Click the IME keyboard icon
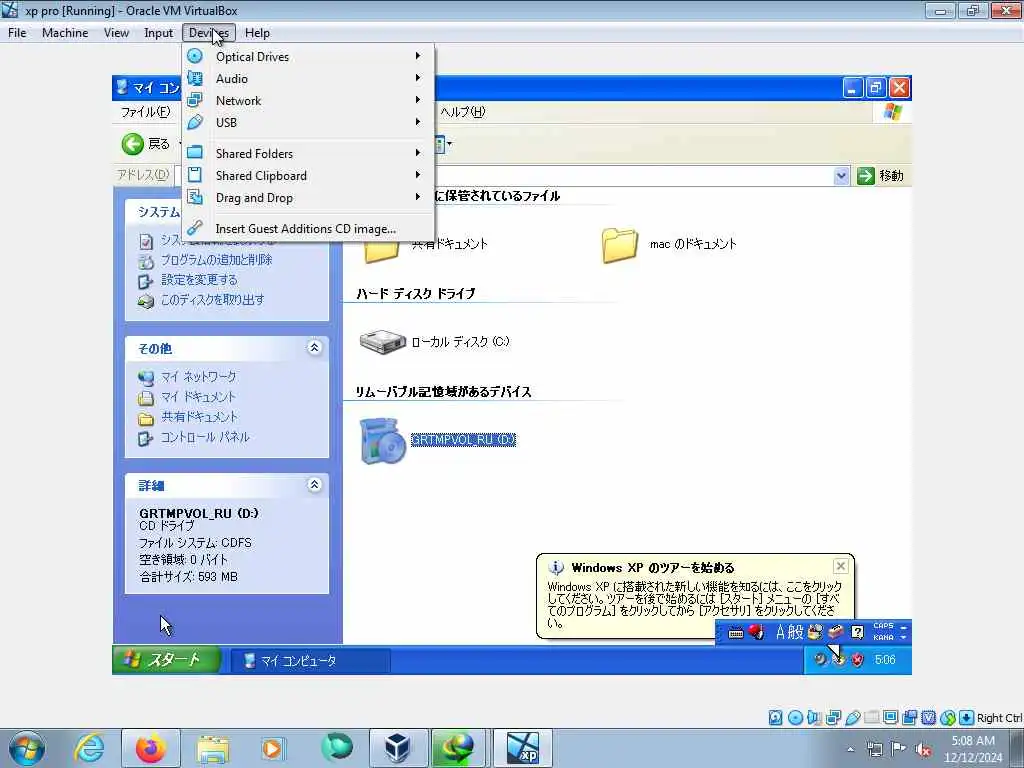This screenshot has width=1024, height=768. pos(735,633)
